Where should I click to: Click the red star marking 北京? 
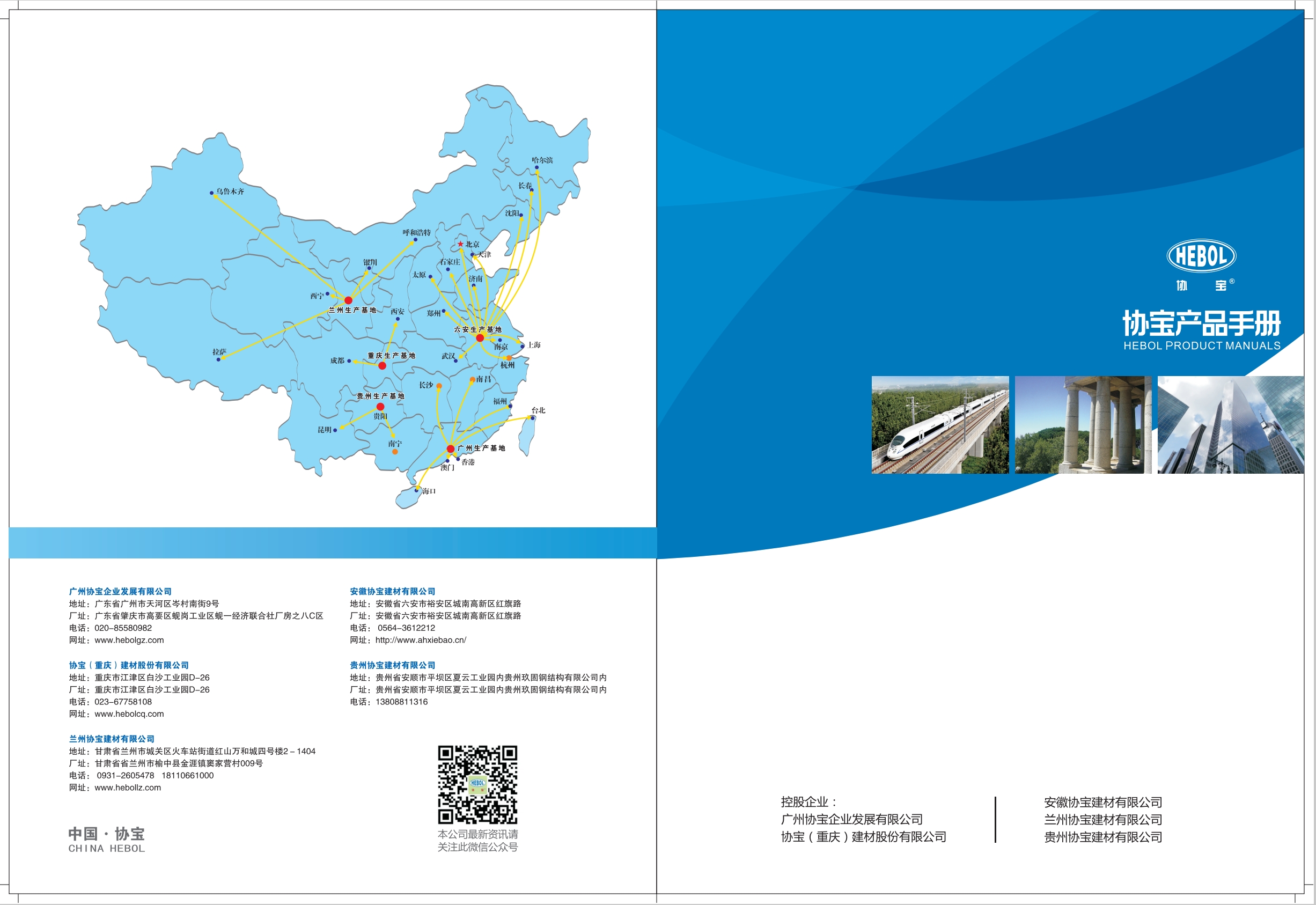click(460, 244)
